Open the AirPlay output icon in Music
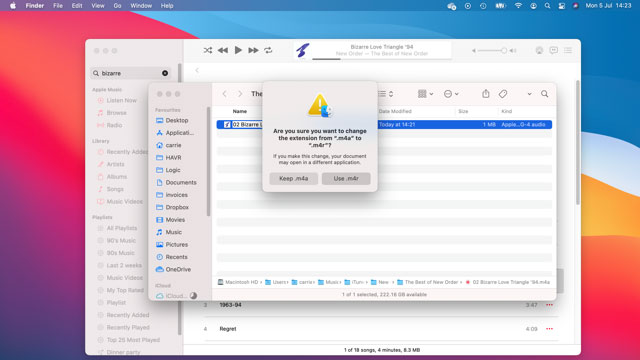 click(539, 50)
